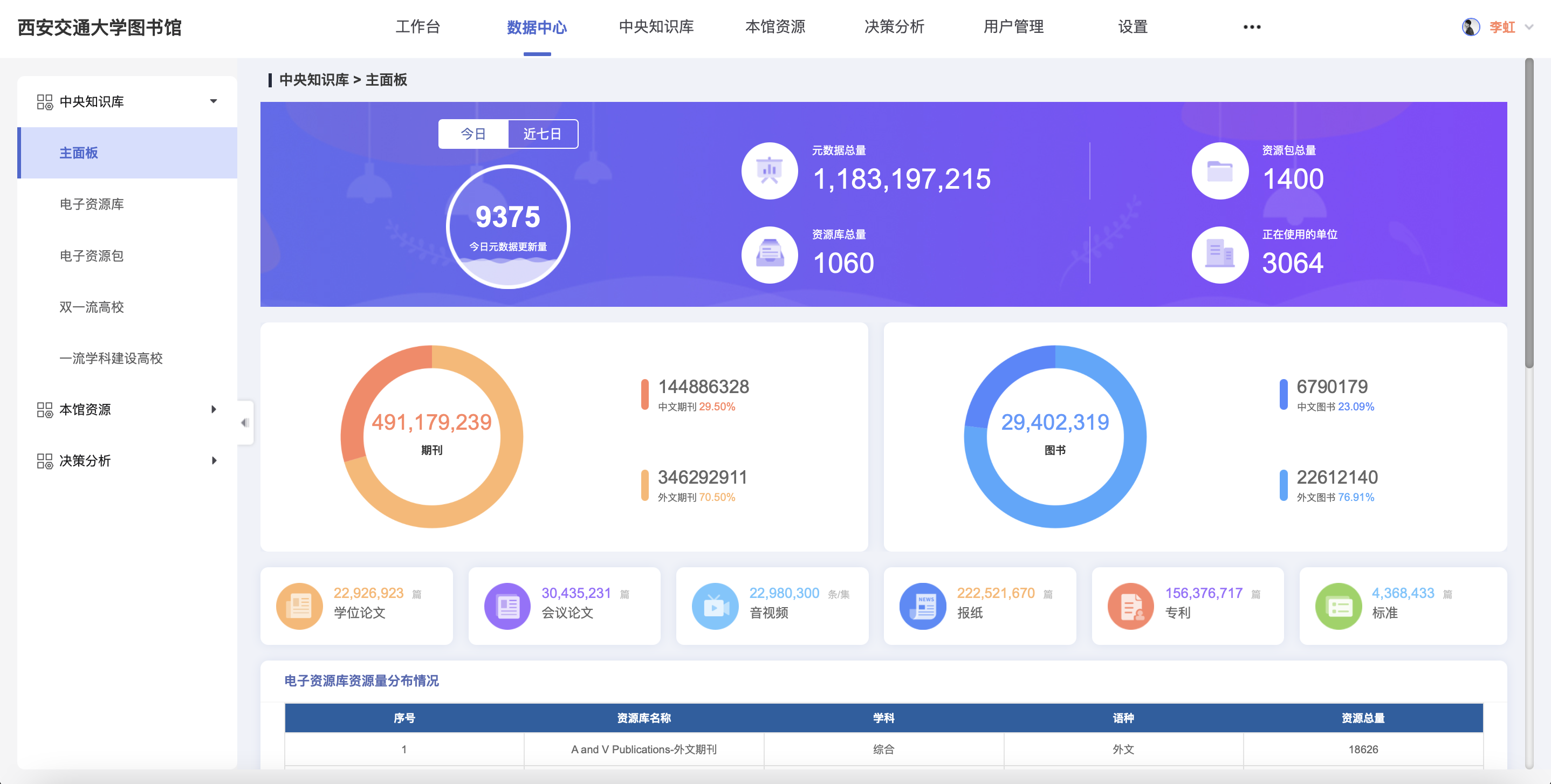
Task: Click the conference paper (会议论文) purple icon
Action: (x=507, y=606)
